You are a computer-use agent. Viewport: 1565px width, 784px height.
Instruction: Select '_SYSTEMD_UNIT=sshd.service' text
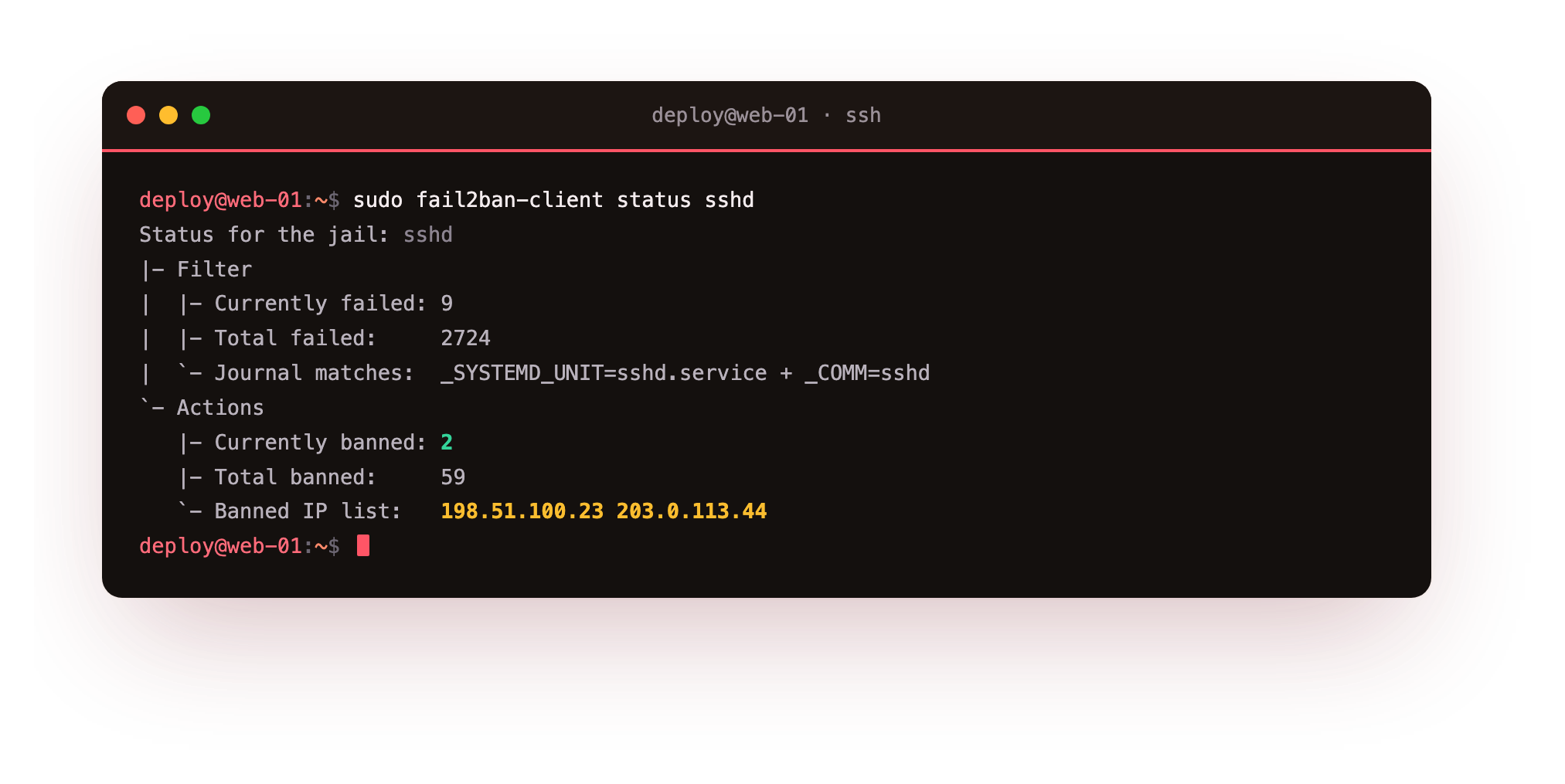coord(604,373)
